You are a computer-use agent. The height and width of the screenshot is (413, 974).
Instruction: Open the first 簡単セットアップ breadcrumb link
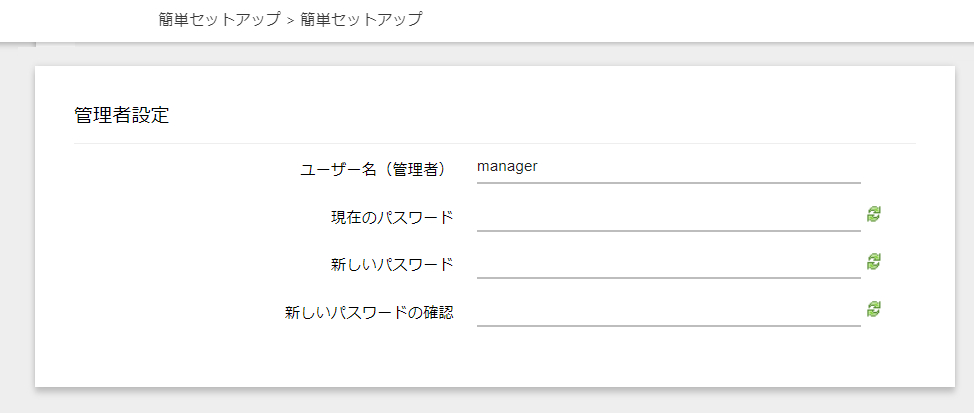pos(219,19)
